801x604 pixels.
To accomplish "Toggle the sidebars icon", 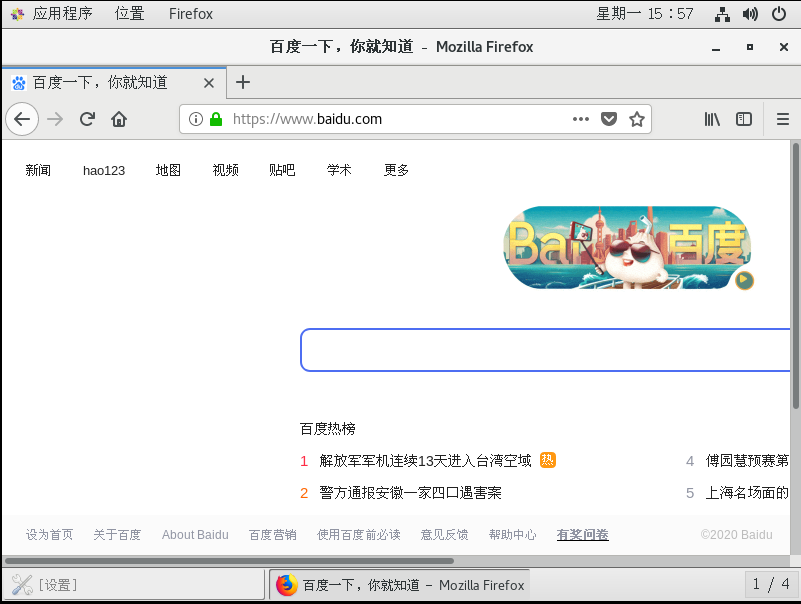I will pos(744,119).
